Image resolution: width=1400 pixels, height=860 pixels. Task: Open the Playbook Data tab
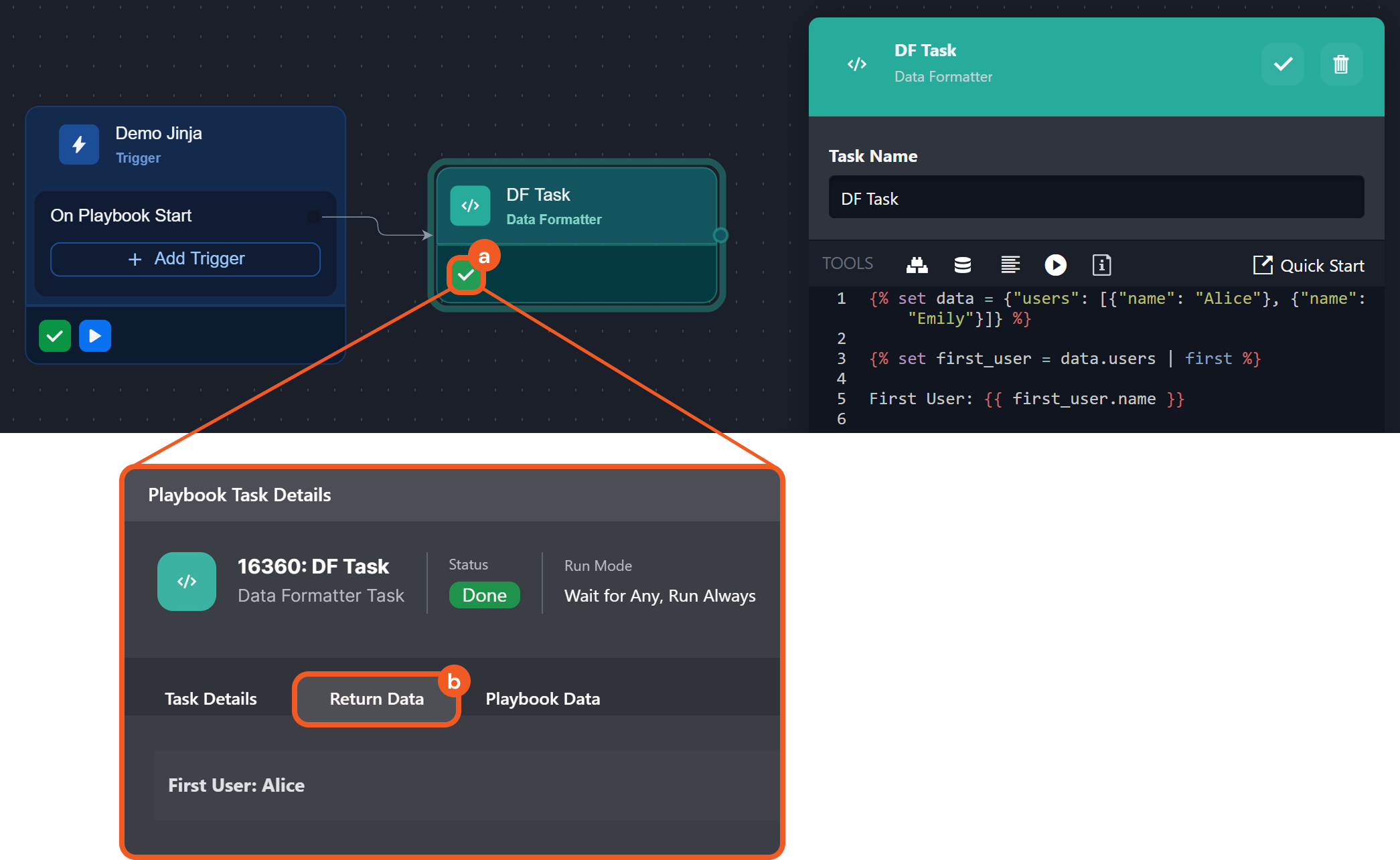[542, 699]
